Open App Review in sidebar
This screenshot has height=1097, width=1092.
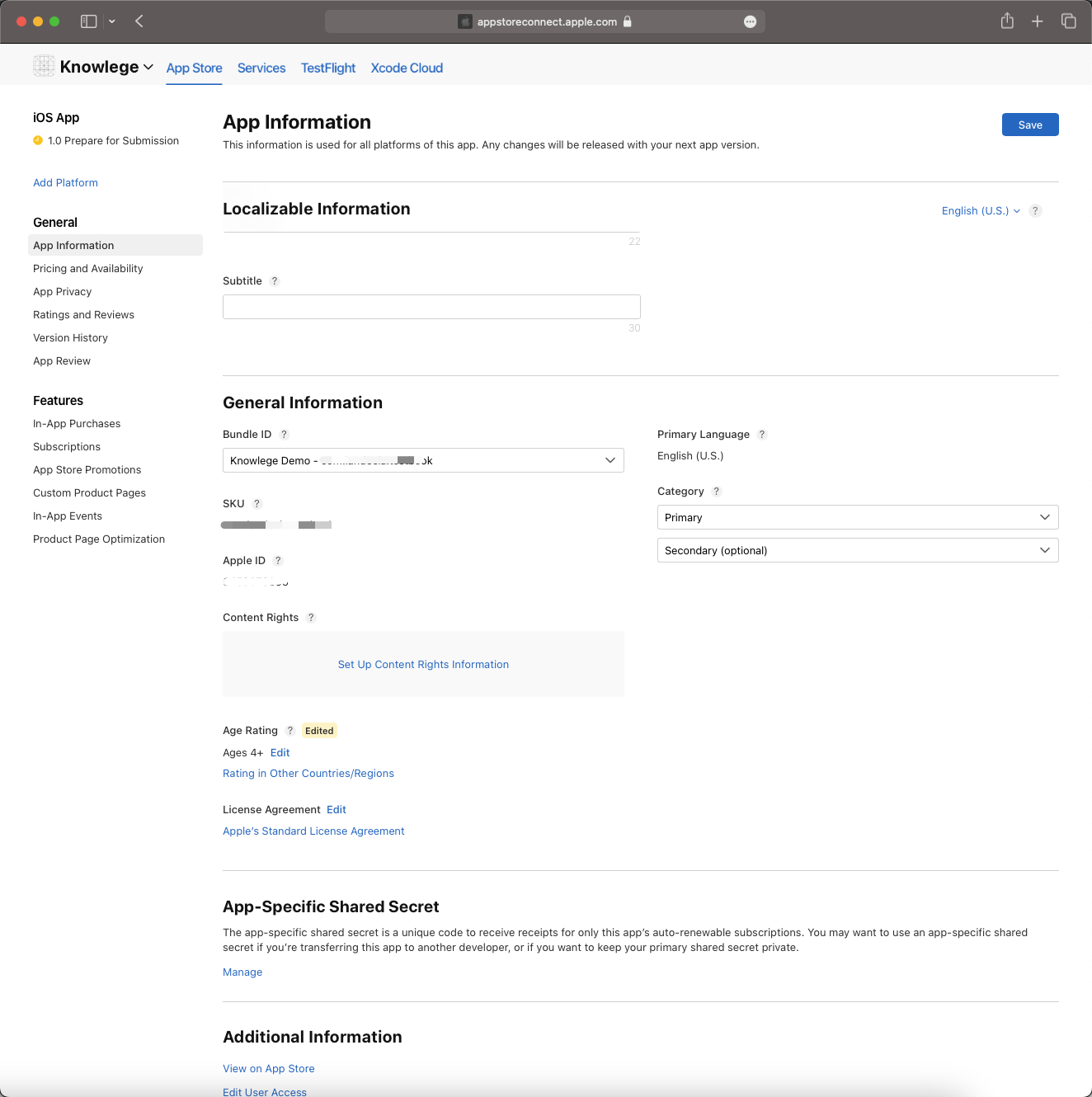(x=62, y=361)
